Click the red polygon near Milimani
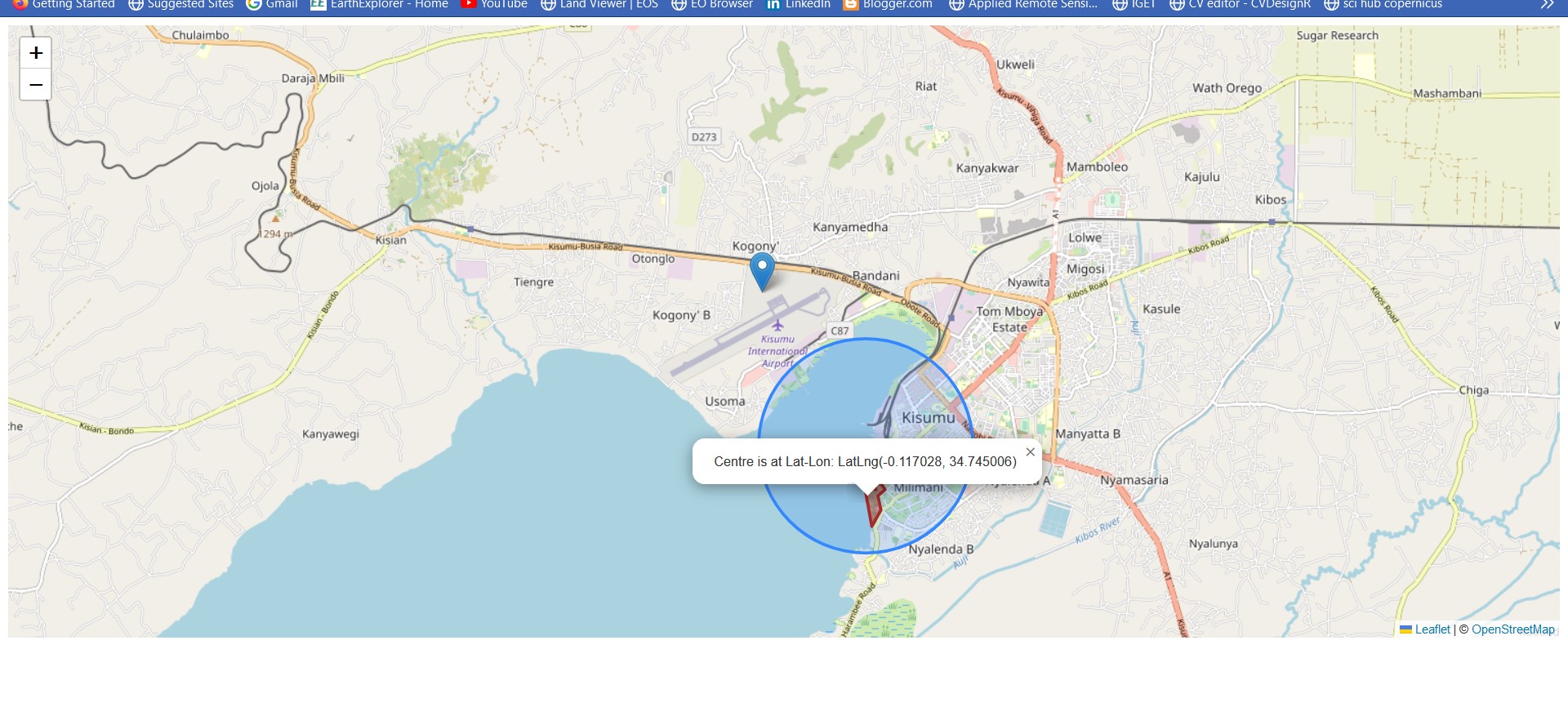The height and width of the screenshot is (707, 1568). tap(874, 506)
